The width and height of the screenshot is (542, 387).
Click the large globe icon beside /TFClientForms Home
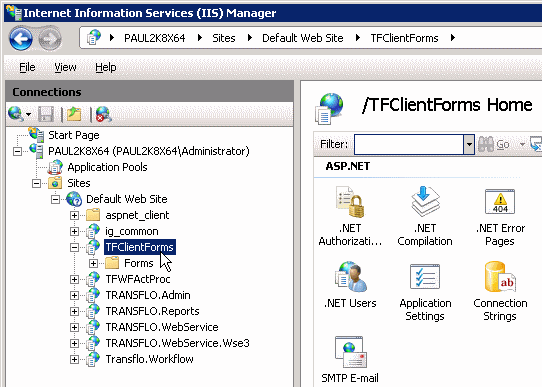point(330,108)
